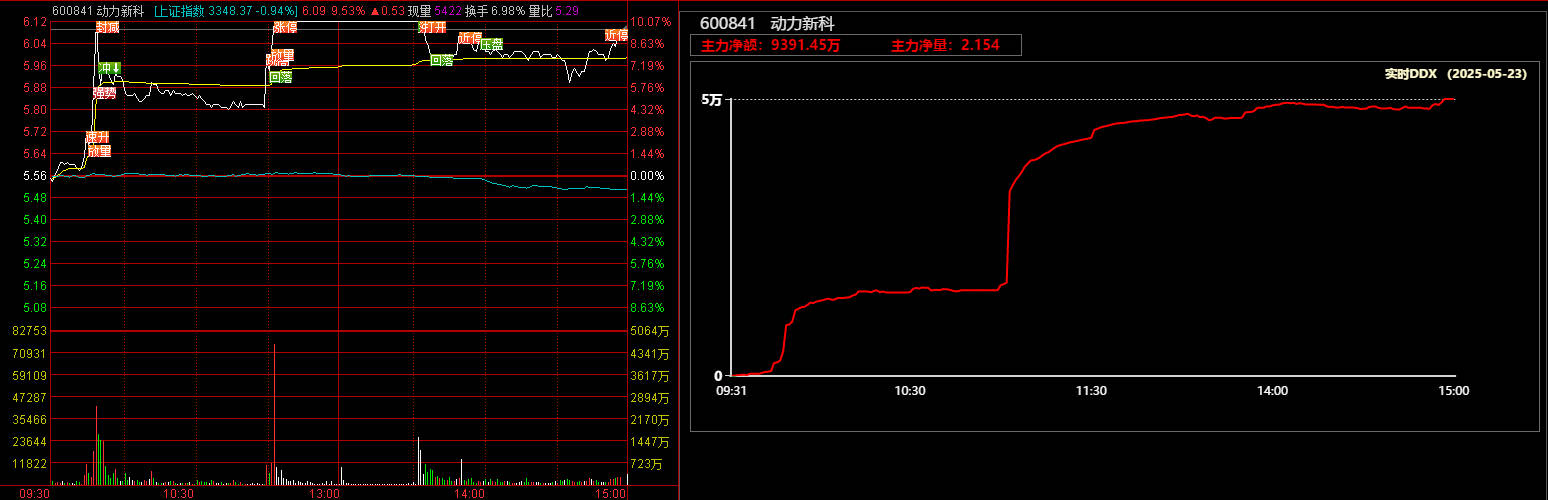Open the 速升 marker tag
The width and height of the screenshot is (1548, 500).
[98, 137]
